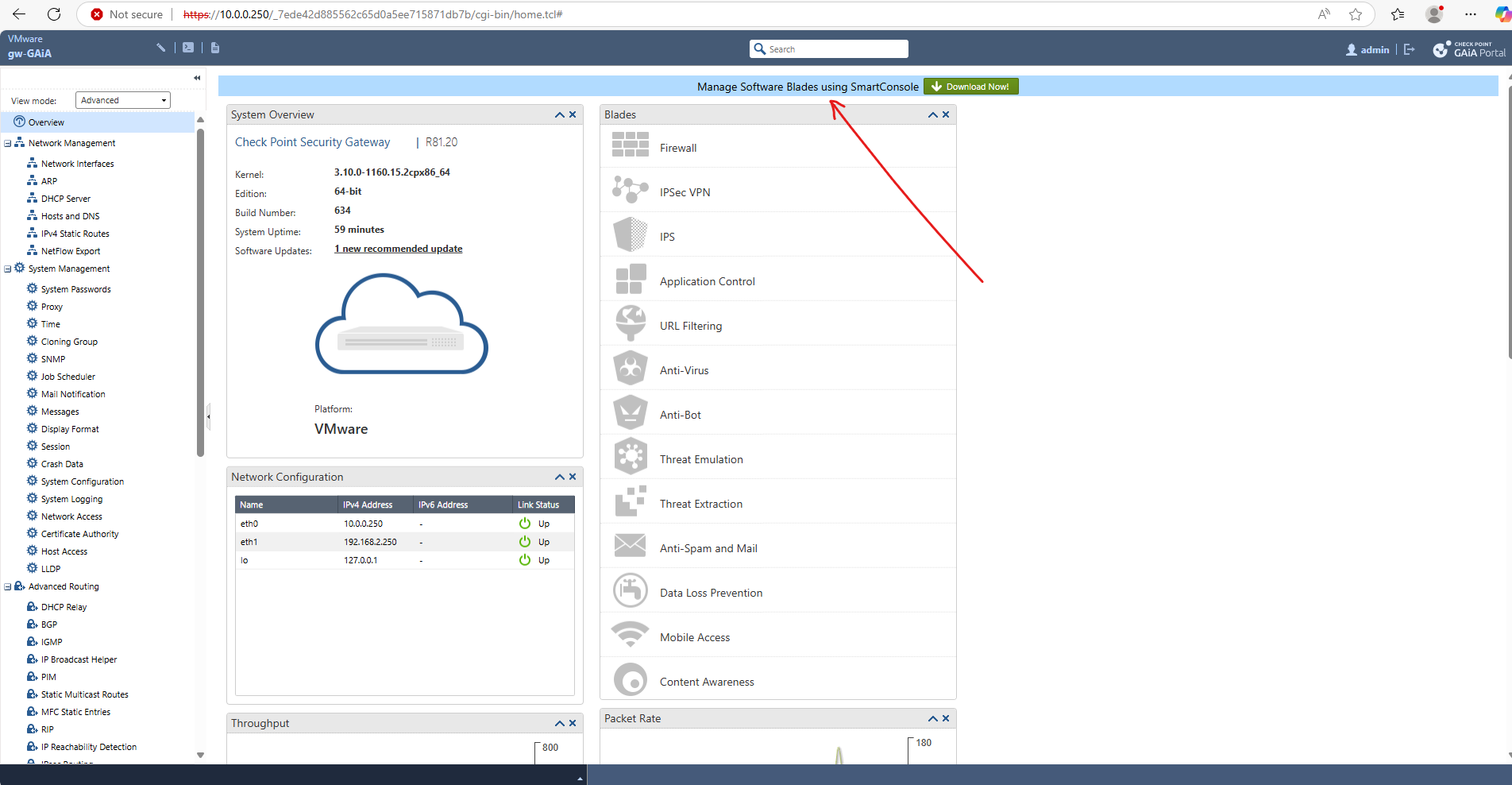Close the Blades widget

946,115
